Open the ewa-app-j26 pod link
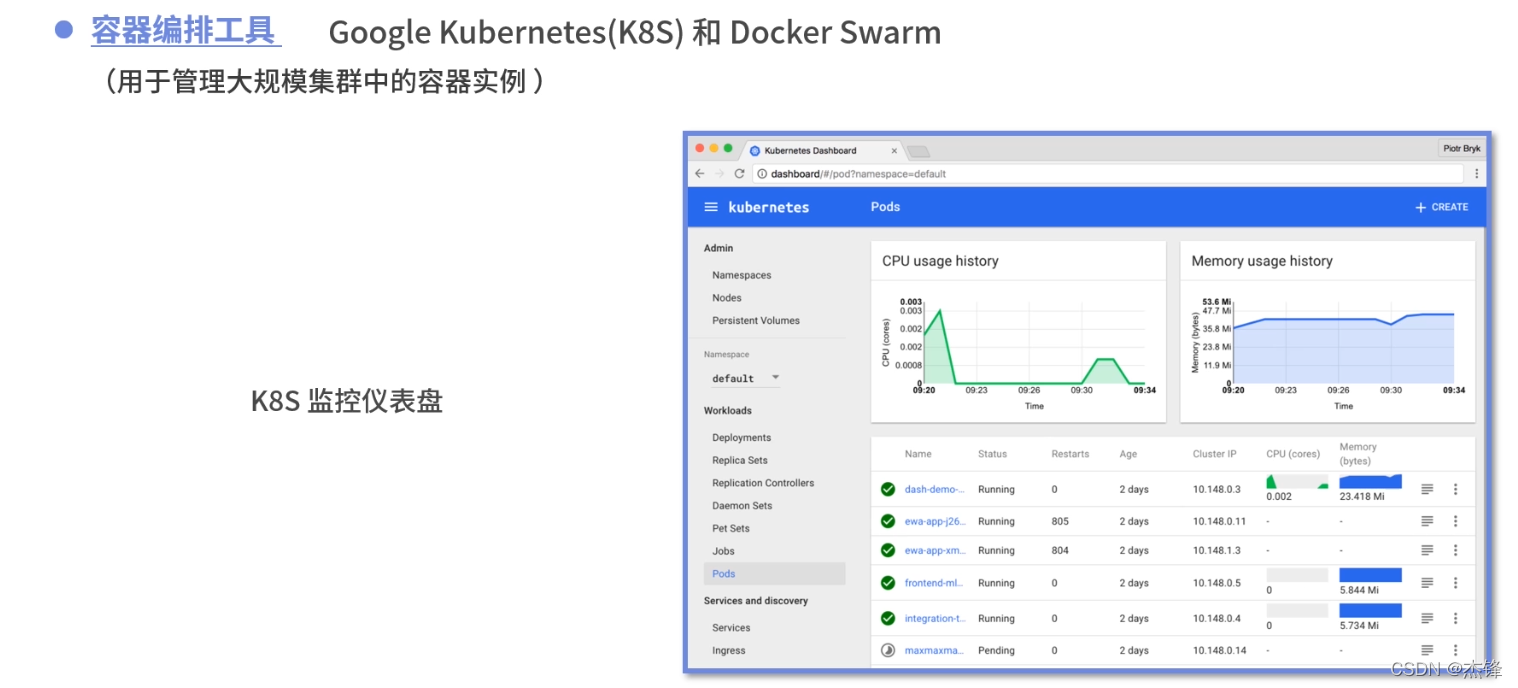 (935, 521)
